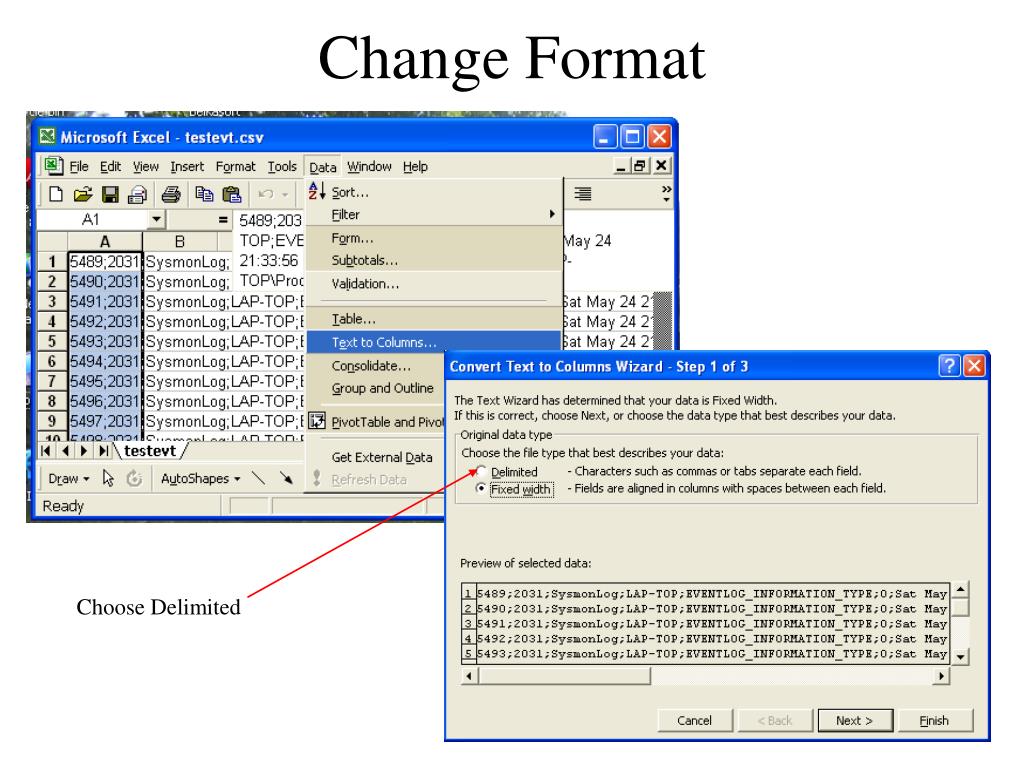Open the Format menu
The width and height of the screenshot is (1024, 768).
coord(236,167)
